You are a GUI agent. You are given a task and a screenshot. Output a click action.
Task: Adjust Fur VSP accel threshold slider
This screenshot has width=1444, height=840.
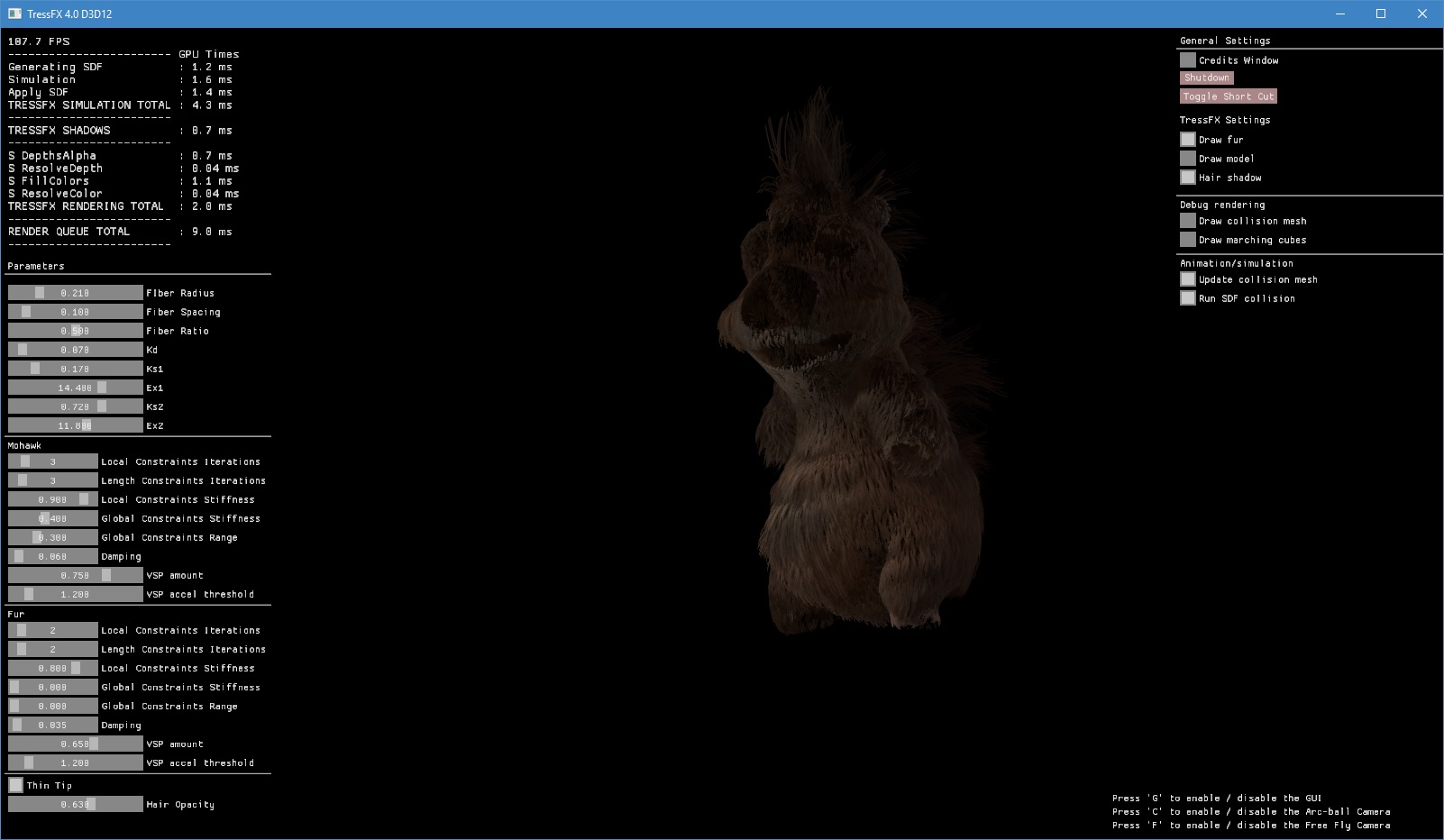pos(76,762)
